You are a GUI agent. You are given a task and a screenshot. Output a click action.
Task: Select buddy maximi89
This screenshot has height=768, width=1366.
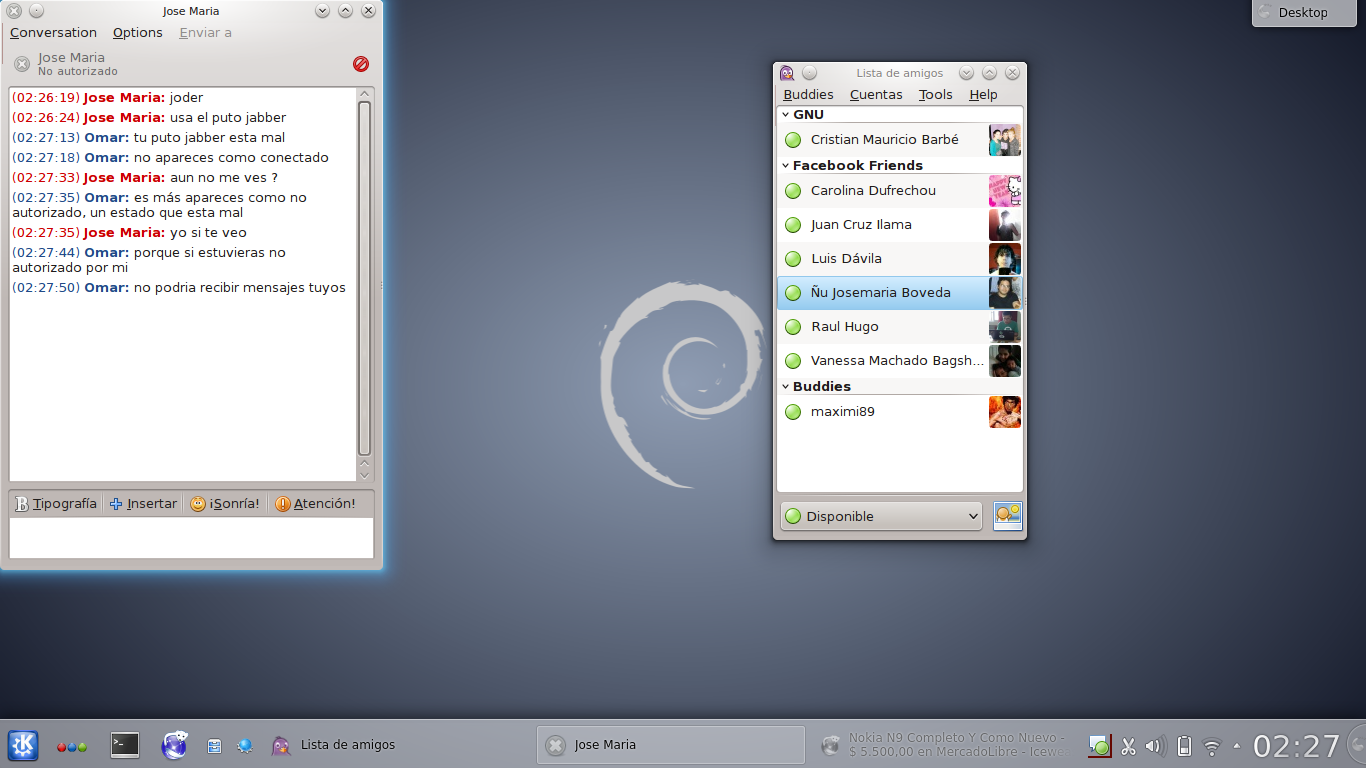pyautogui.click(x=900, y=412)
